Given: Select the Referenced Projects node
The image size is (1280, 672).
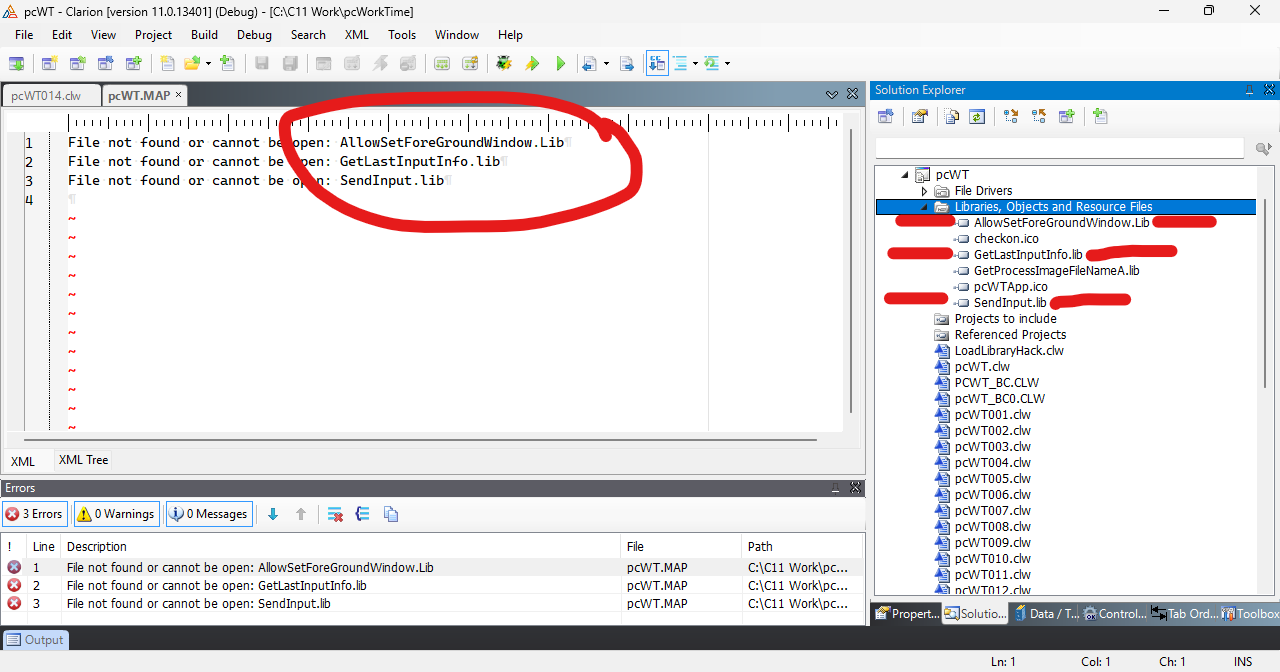Looking at the screenshot, I should tap(1010, 334).
